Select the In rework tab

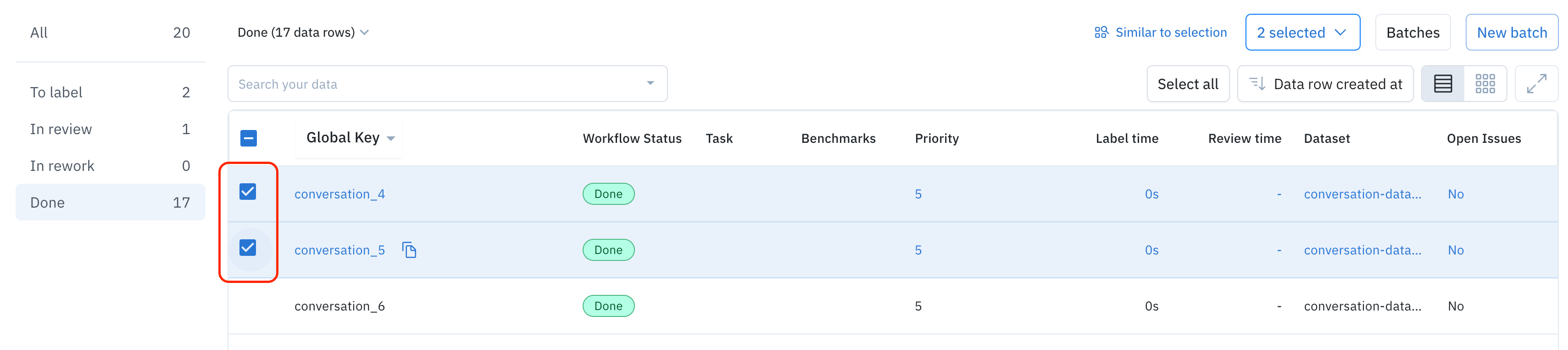[x=110, y=166]
